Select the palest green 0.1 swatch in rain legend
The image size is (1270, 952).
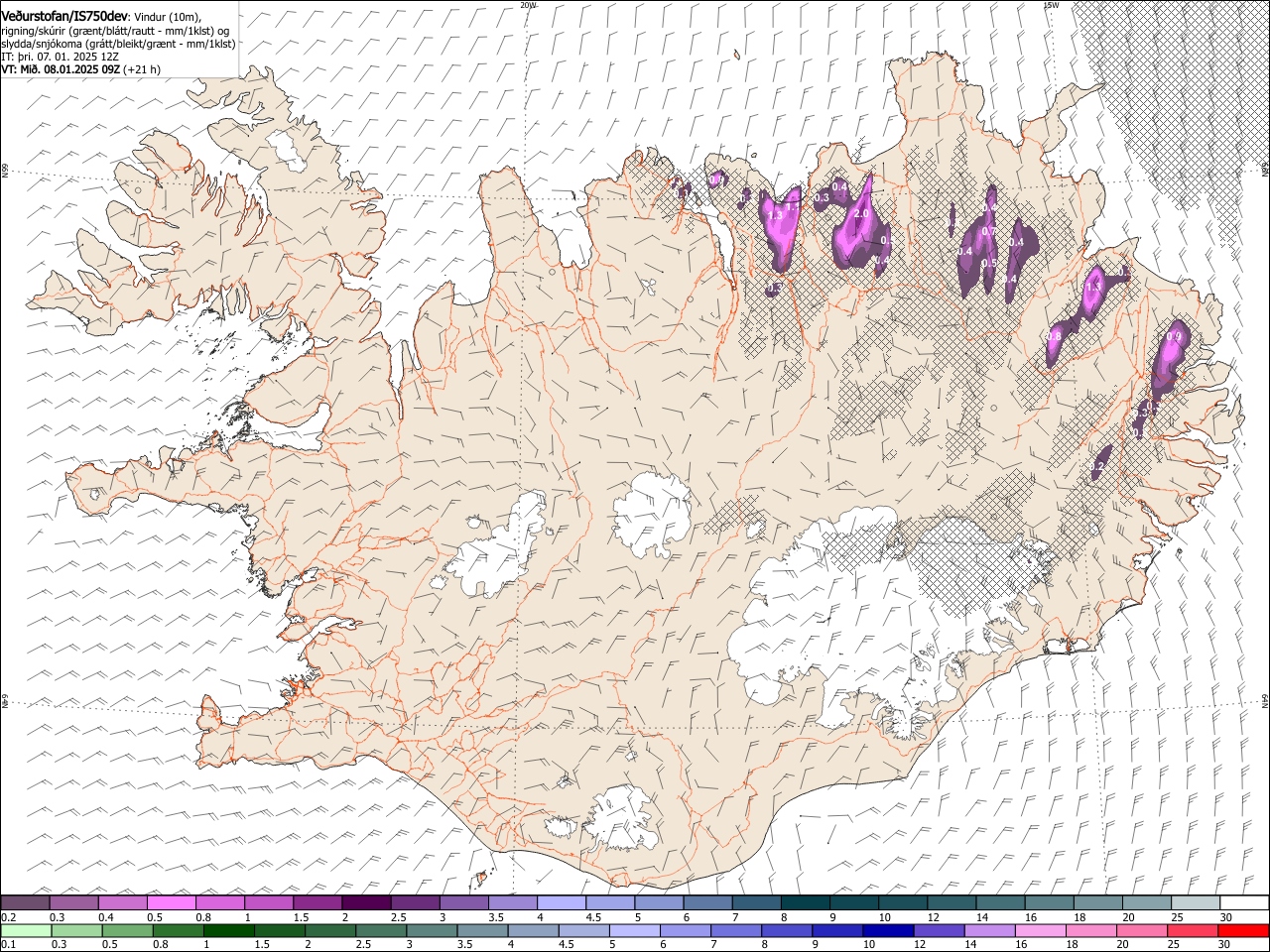[26, 930]
